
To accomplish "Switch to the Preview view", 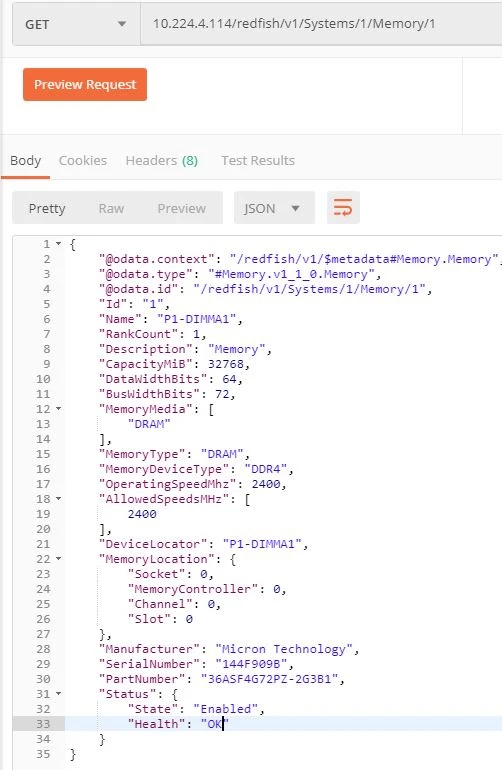I will click(181, 208).
